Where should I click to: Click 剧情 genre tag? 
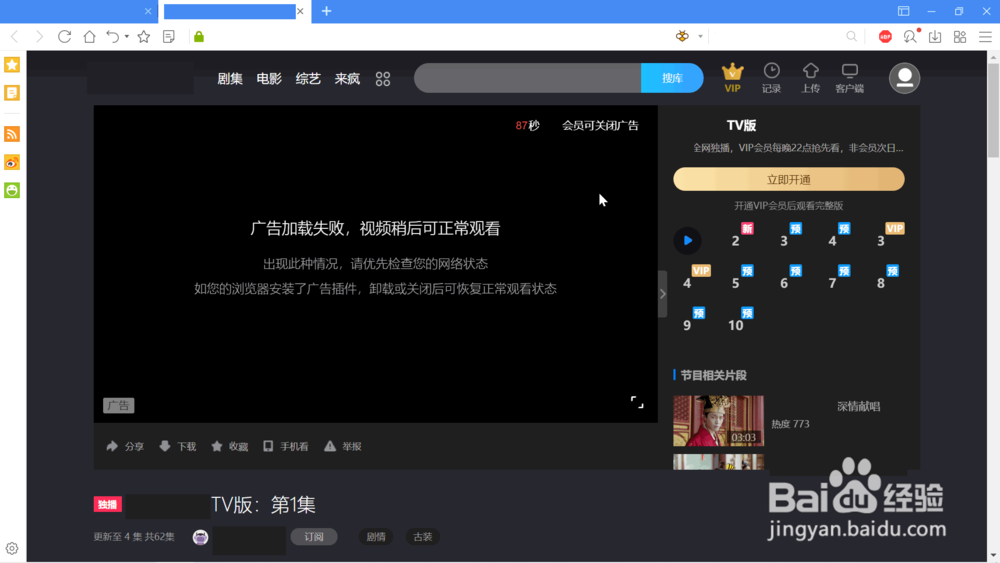(376, 537)
